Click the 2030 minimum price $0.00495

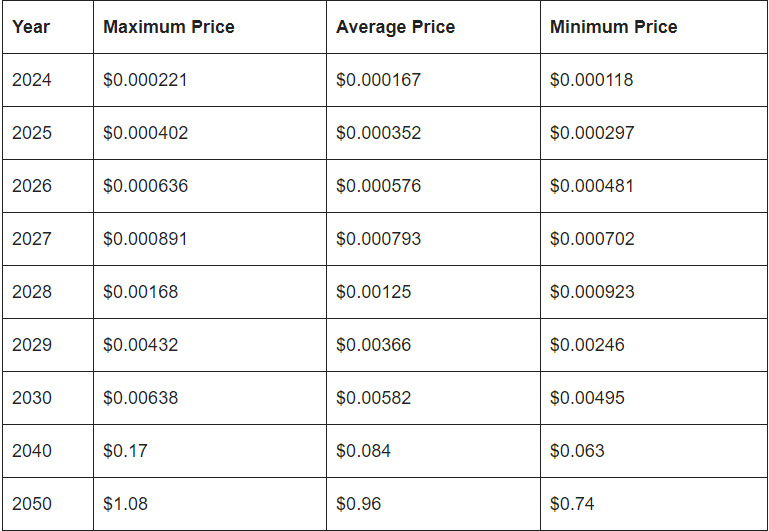tap(587, 398)
